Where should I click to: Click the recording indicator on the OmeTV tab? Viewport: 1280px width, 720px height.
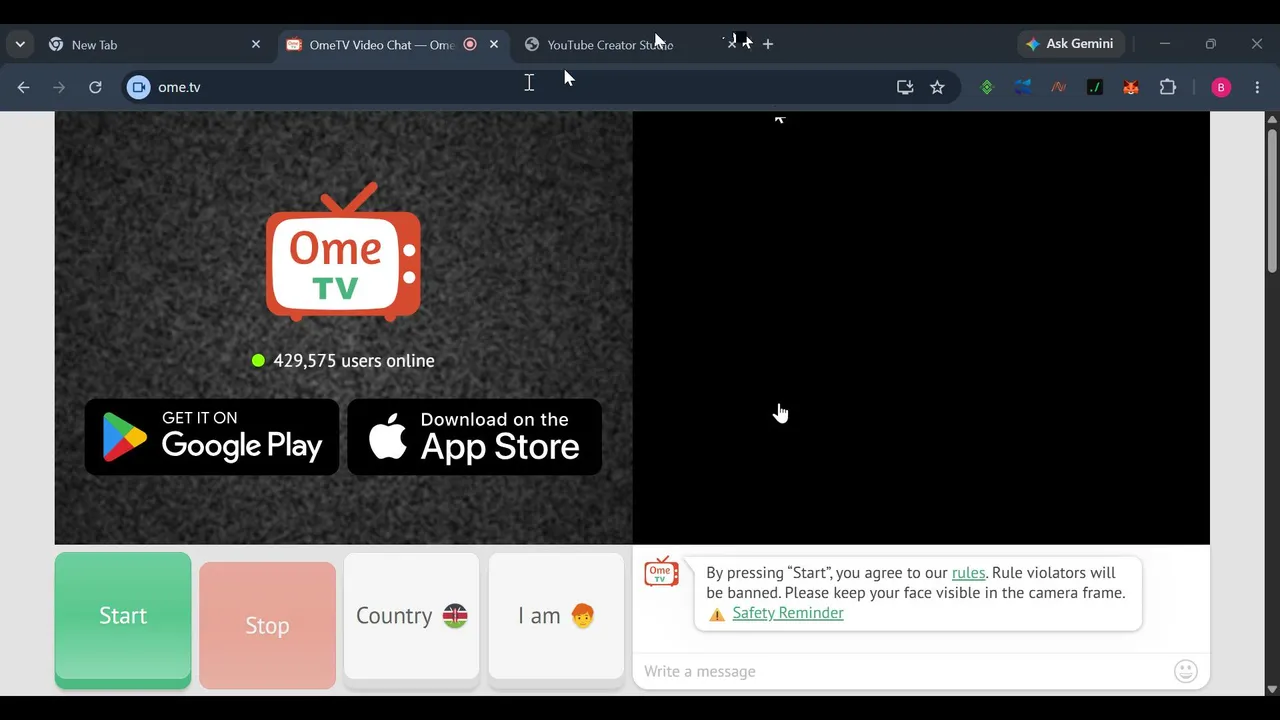coord(470,44)
